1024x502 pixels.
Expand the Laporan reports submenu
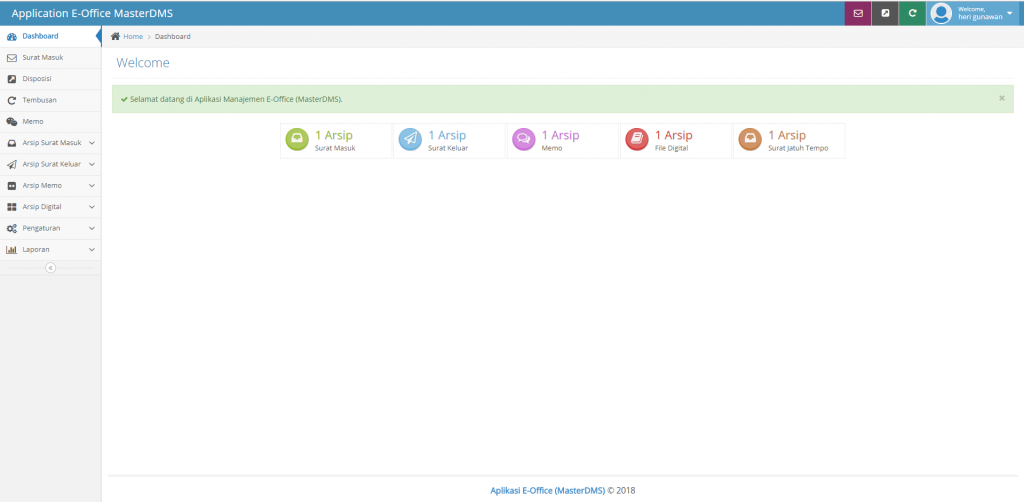[x=50, y=249]
